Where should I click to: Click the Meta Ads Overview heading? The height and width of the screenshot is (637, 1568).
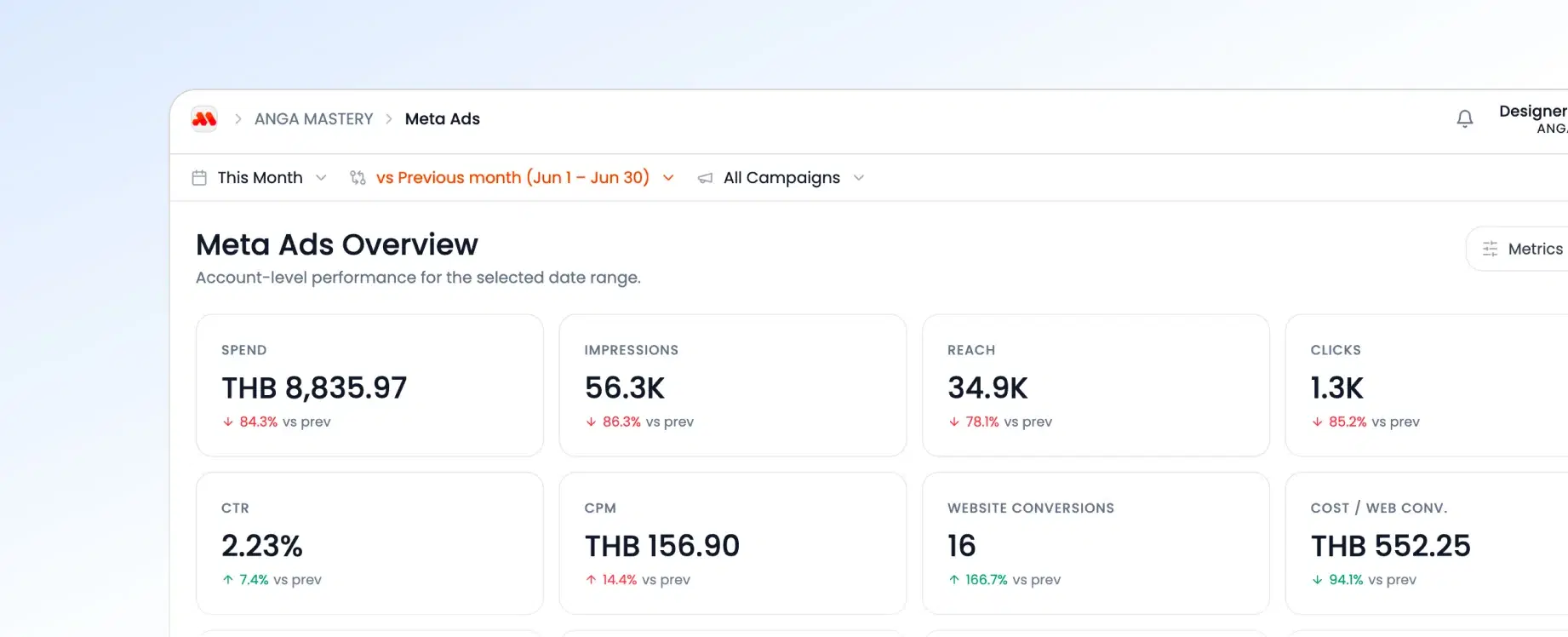coord(337,245)
